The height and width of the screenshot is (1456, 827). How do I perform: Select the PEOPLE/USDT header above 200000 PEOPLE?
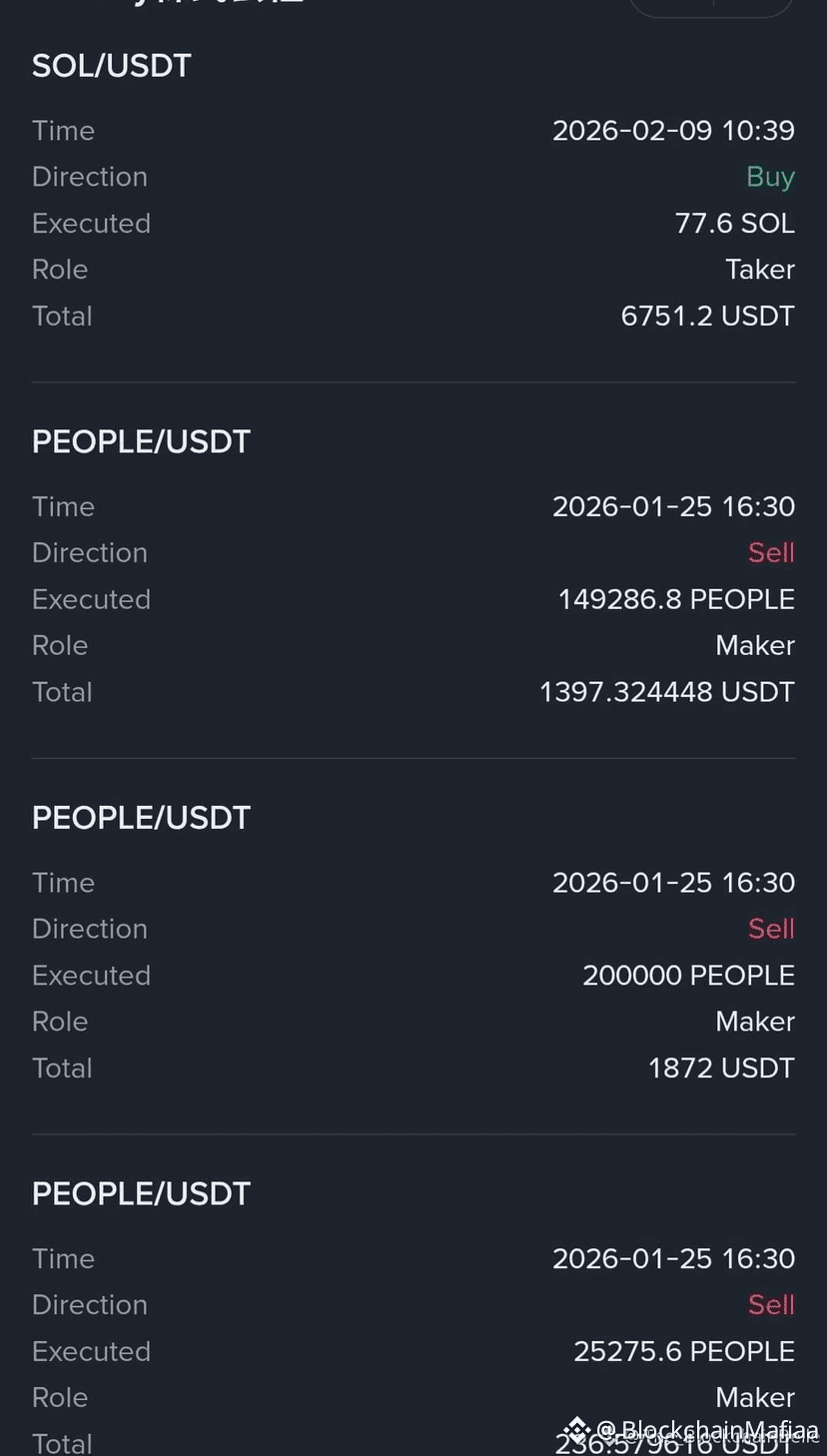(141, 818)
